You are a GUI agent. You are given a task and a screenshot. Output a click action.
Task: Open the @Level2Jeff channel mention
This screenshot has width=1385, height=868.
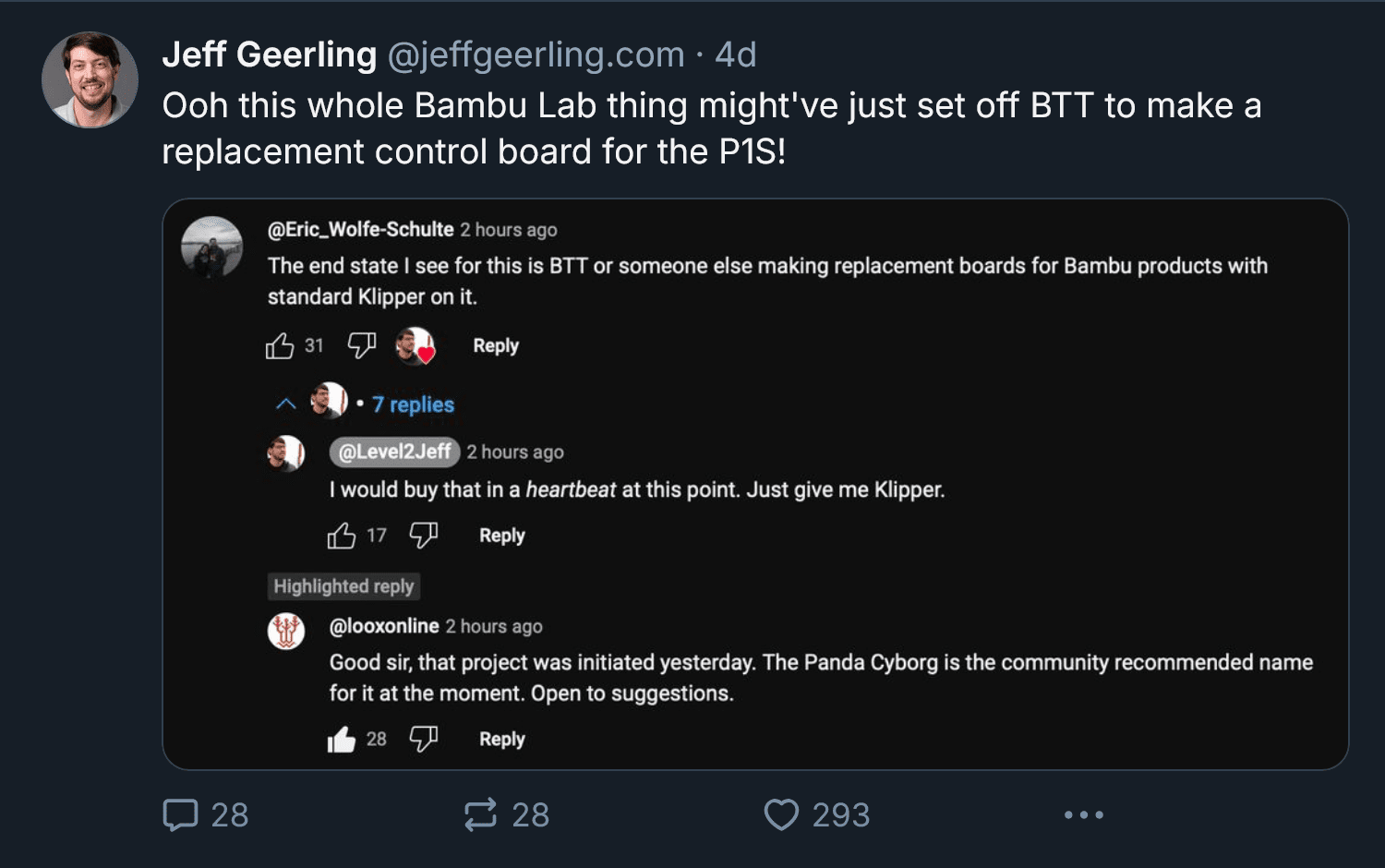(394, 452)
